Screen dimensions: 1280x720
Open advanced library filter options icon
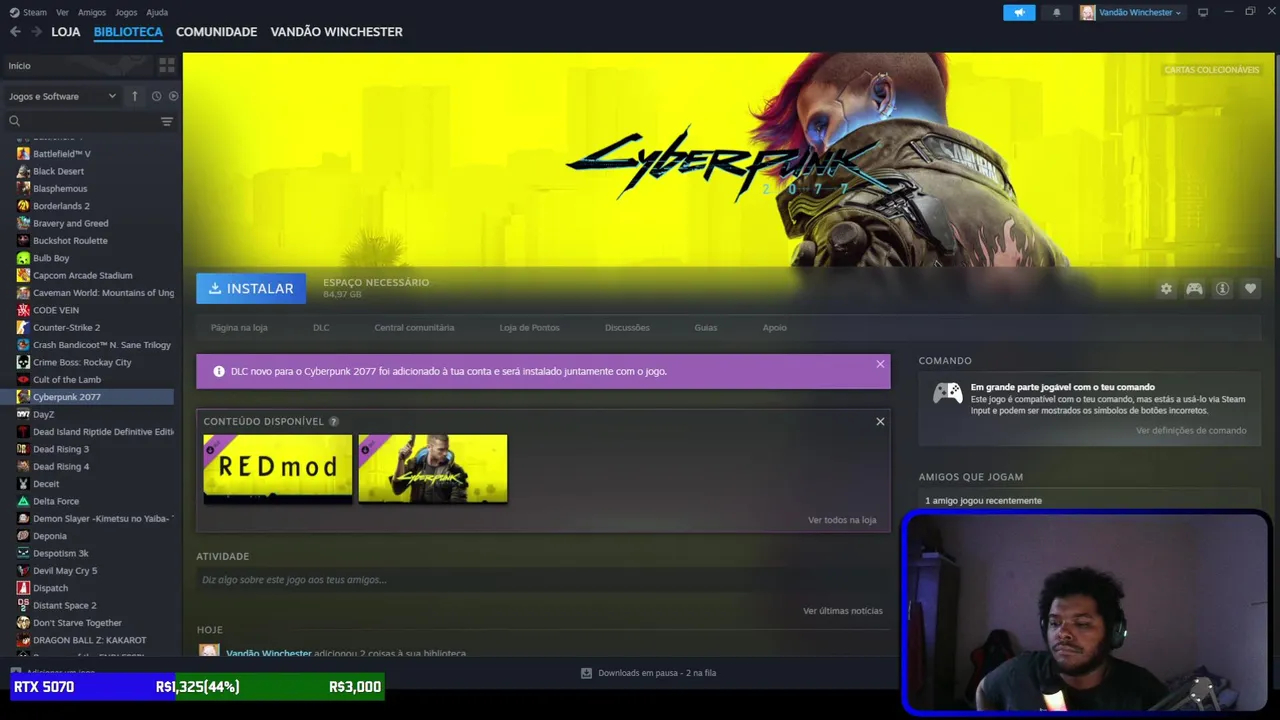(167, 121)
